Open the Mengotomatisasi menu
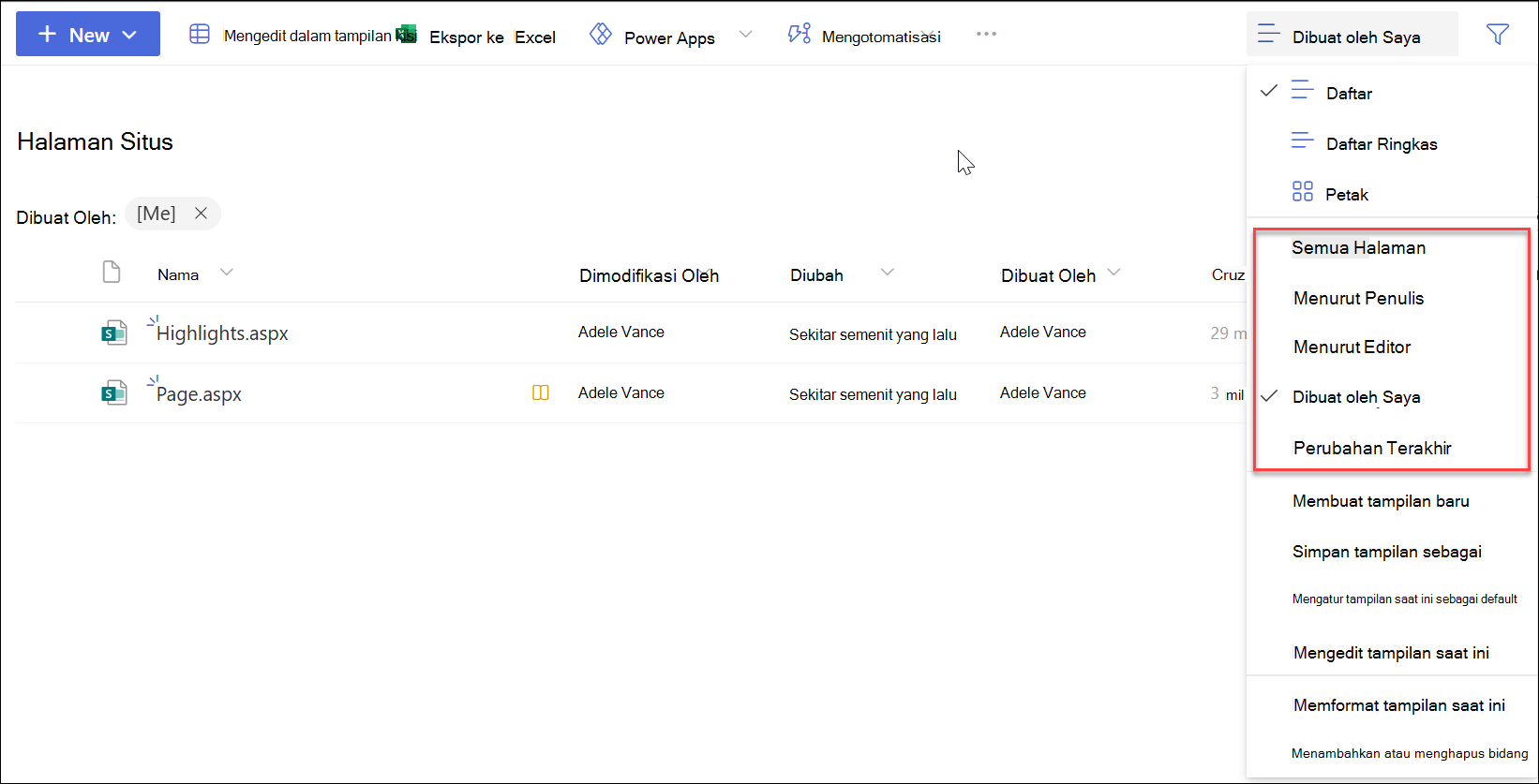Viewport: 1539px width, 784px height. coord(881,37)
